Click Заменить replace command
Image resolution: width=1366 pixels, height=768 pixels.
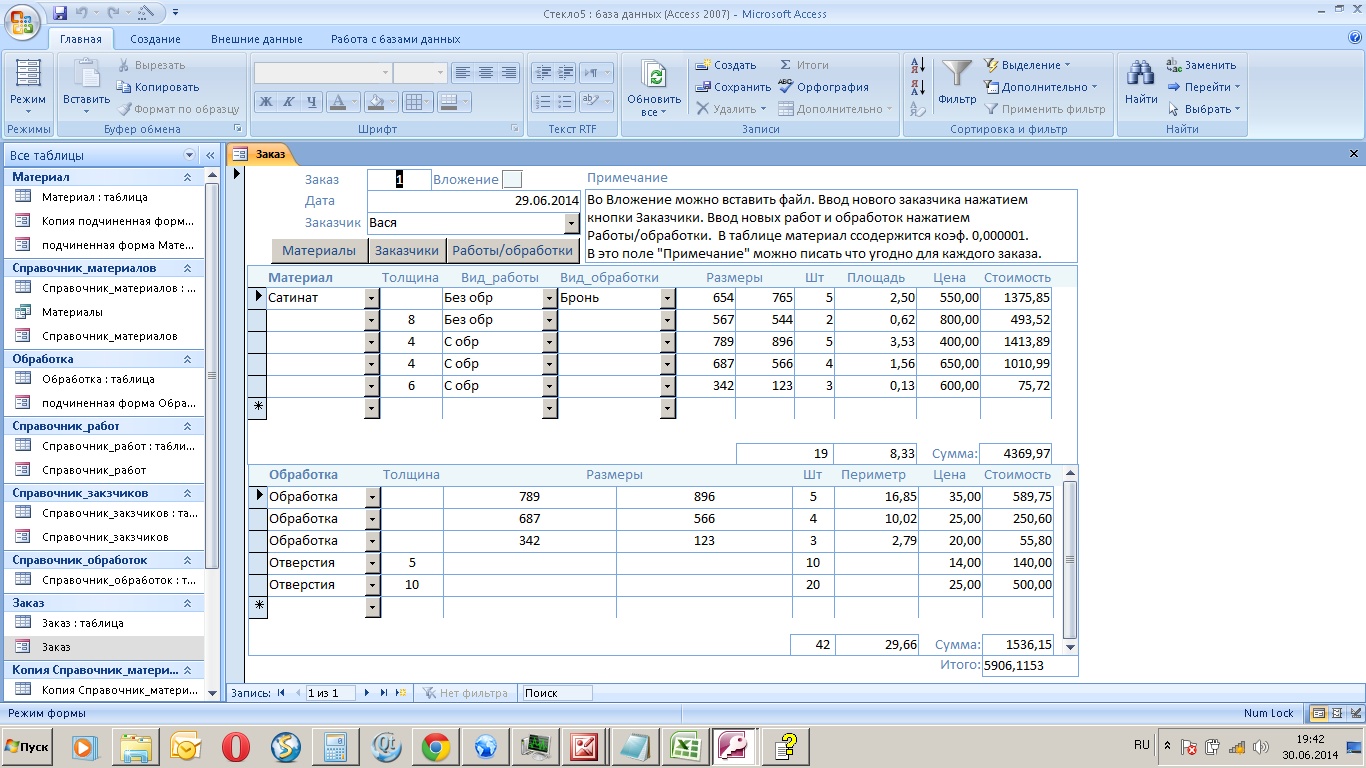coord(1202,65)
